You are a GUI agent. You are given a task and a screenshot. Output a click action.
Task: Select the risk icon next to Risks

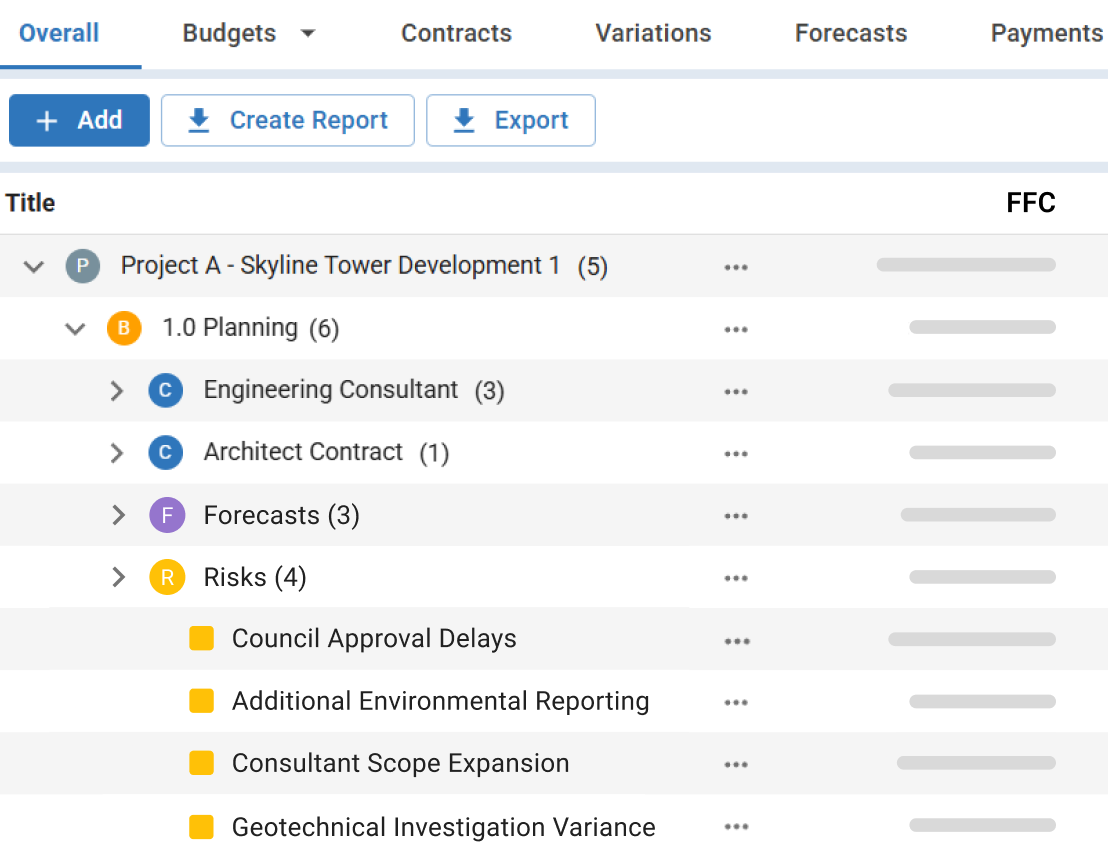(x=166, y=577)
